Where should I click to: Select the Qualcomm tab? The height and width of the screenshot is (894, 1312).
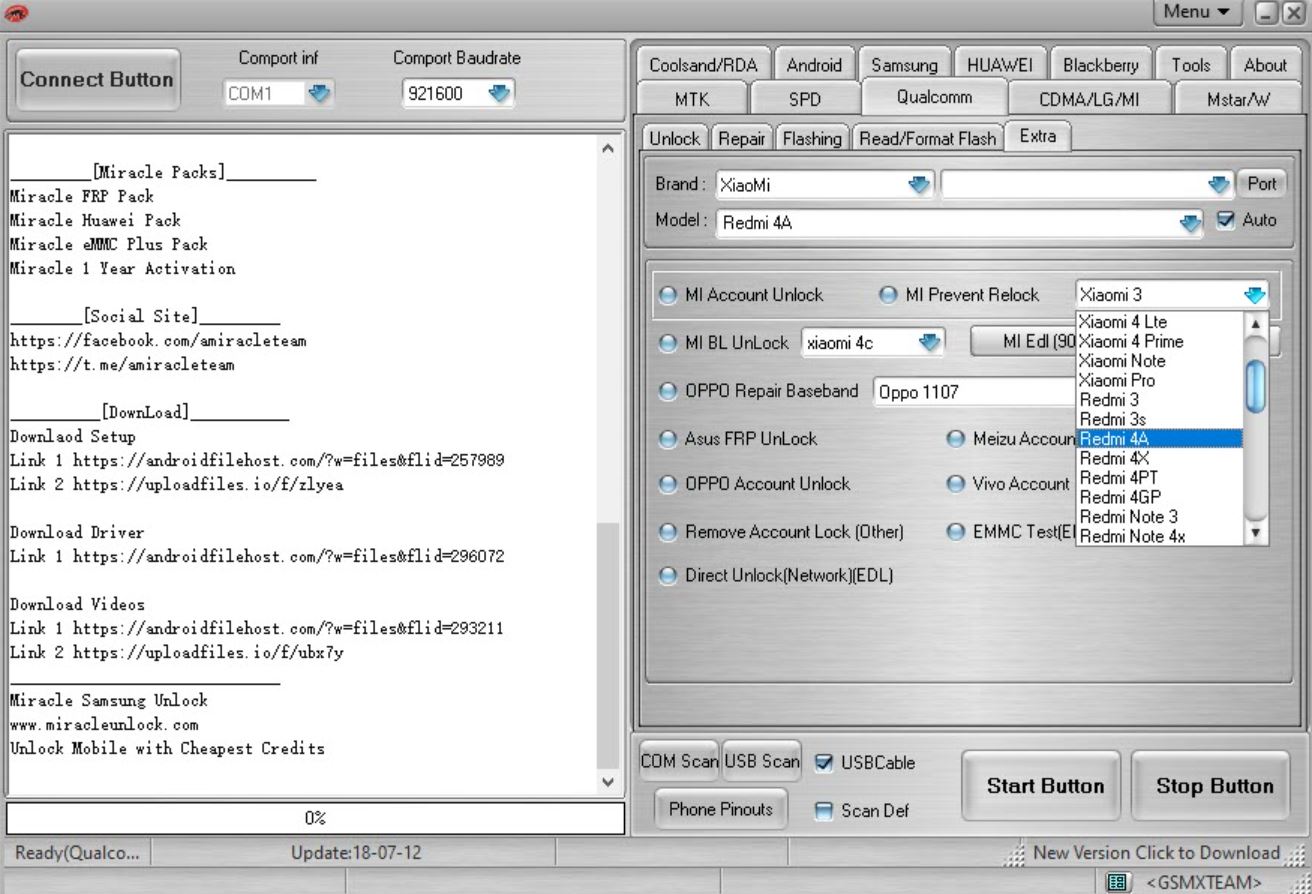[934, 97]
